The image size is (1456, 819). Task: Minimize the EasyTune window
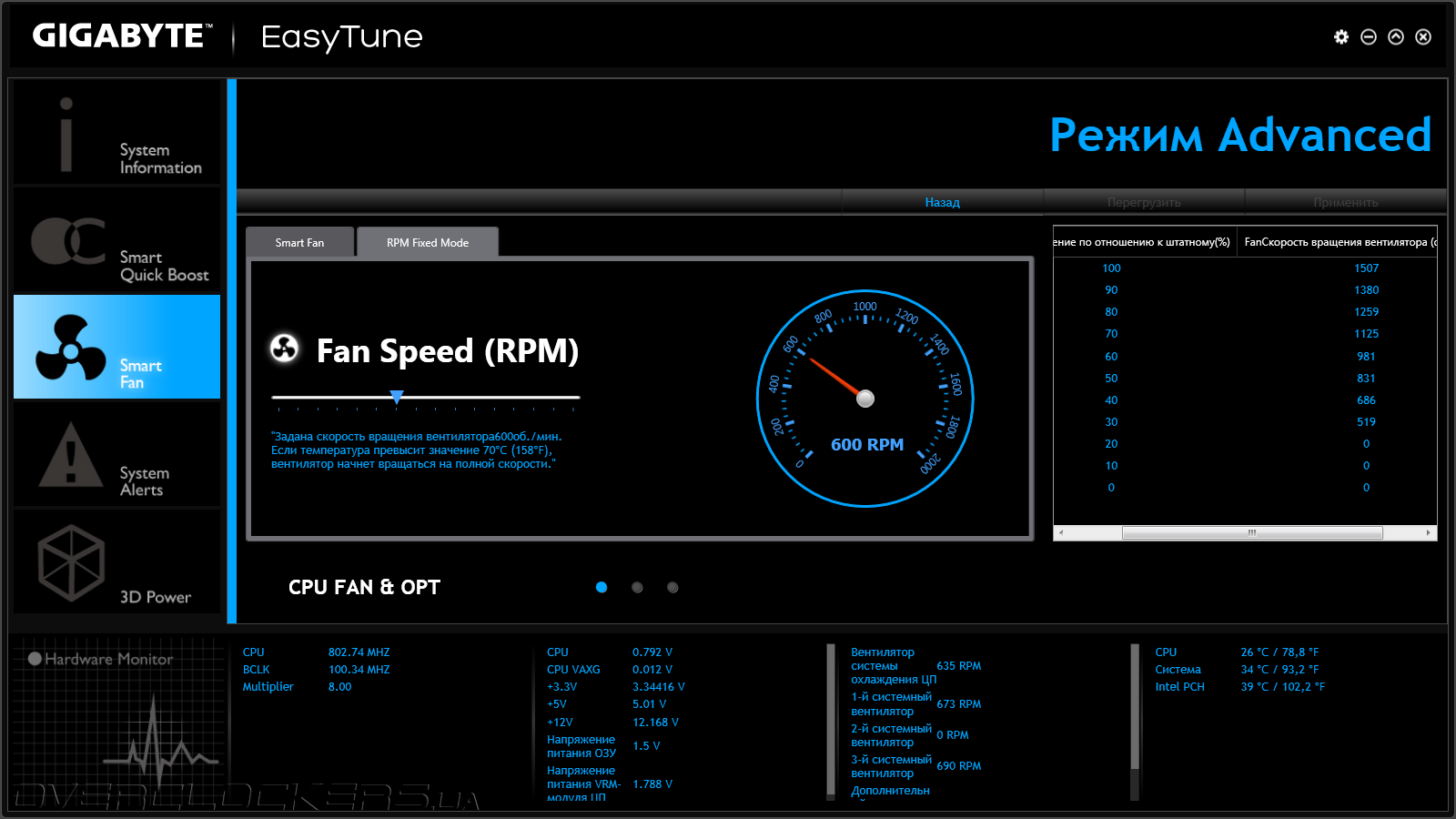(1369, 36)
